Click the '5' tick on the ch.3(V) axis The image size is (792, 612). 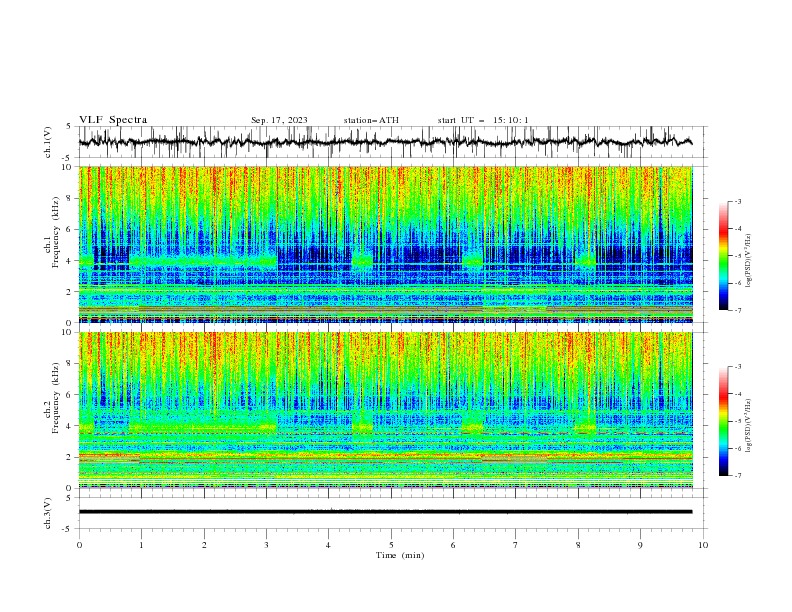69,498
